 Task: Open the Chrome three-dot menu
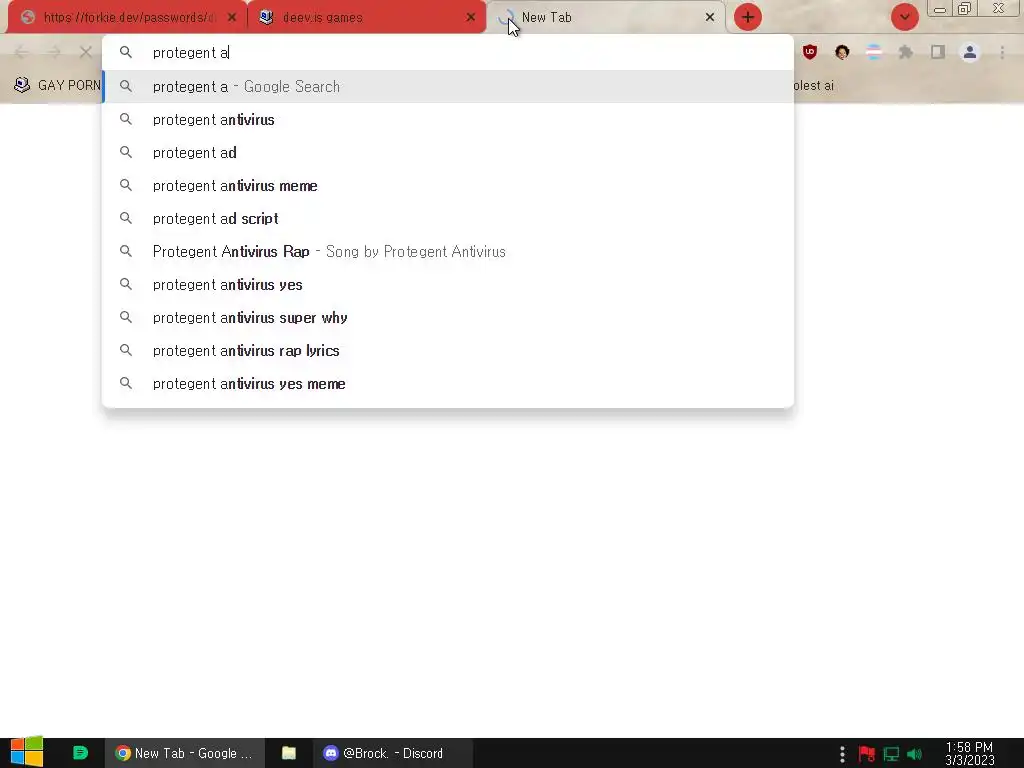[1002, 52]
